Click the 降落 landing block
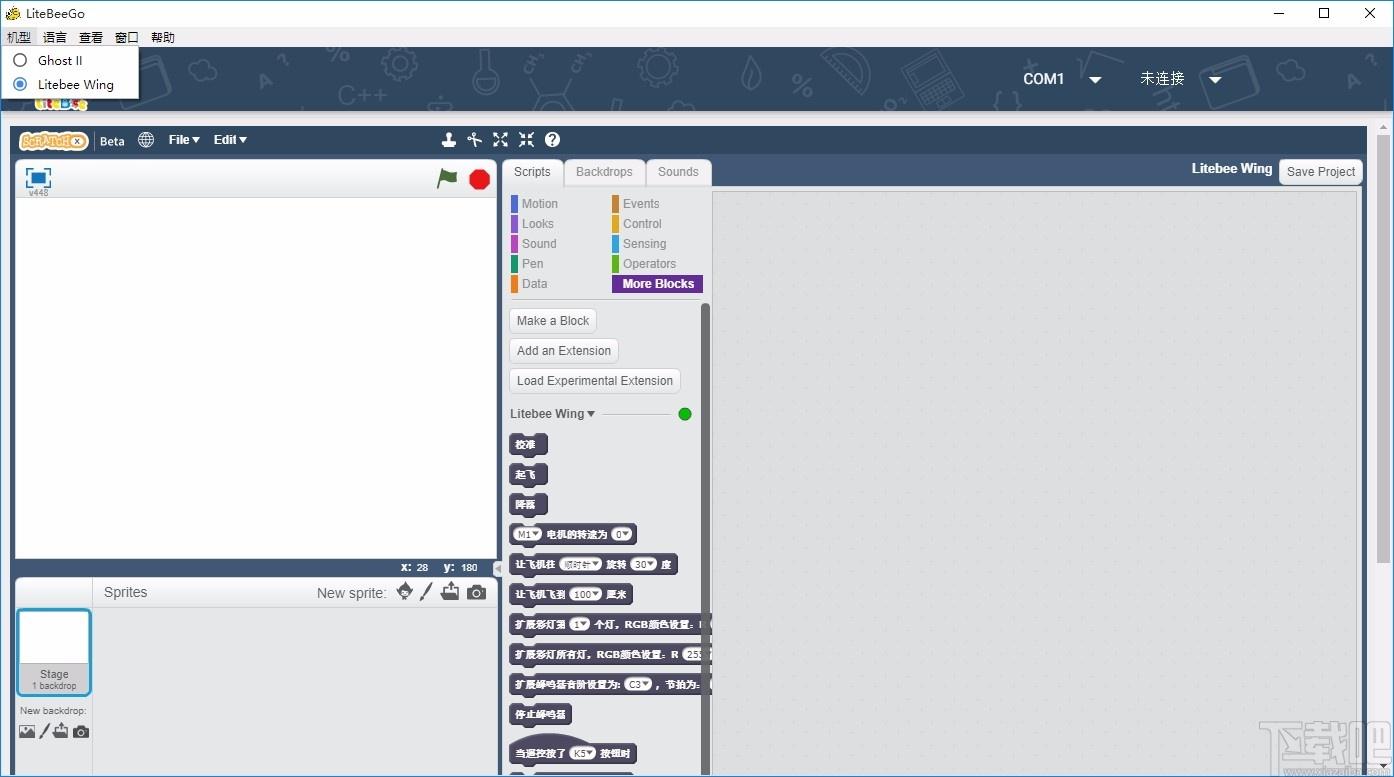The width and height of the screenshot is (1394, 777). point(528,505)
